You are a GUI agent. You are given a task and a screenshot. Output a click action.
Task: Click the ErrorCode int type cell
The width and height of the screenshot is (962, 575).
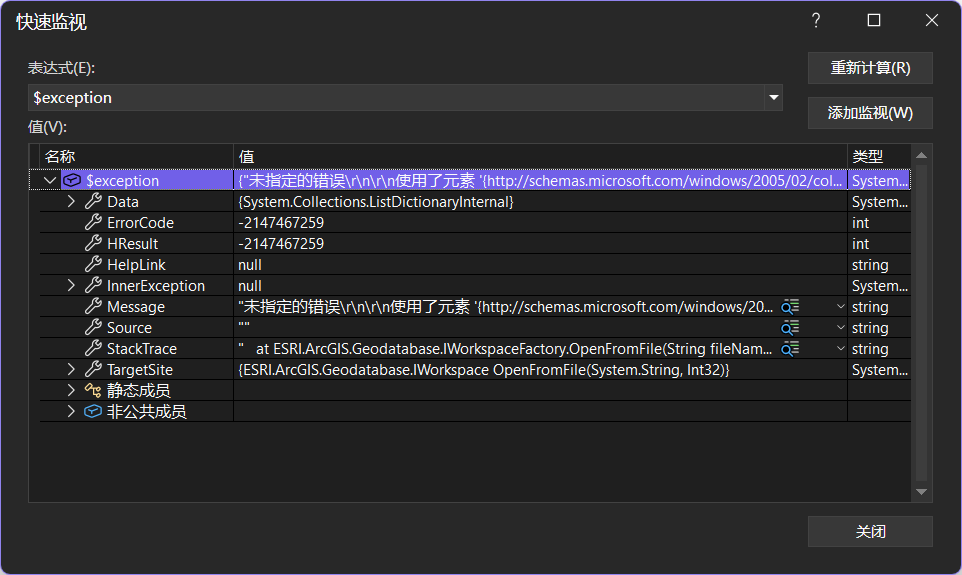[x=879, y=222]
